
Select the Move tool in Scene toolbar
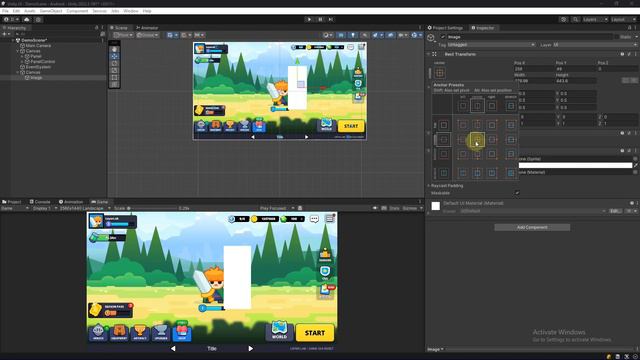pyautogui.click(x=115, y=56)
